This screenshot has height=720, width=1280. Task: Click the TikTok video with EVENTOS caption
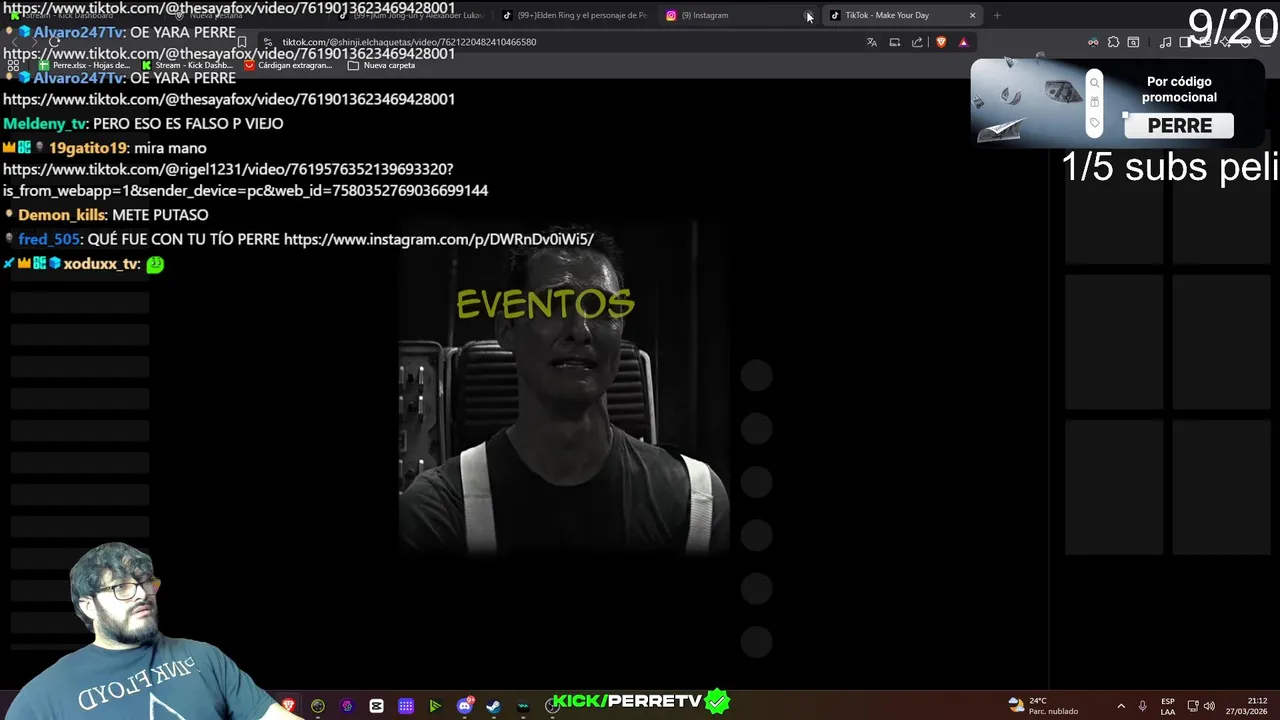tap(564, 385)
